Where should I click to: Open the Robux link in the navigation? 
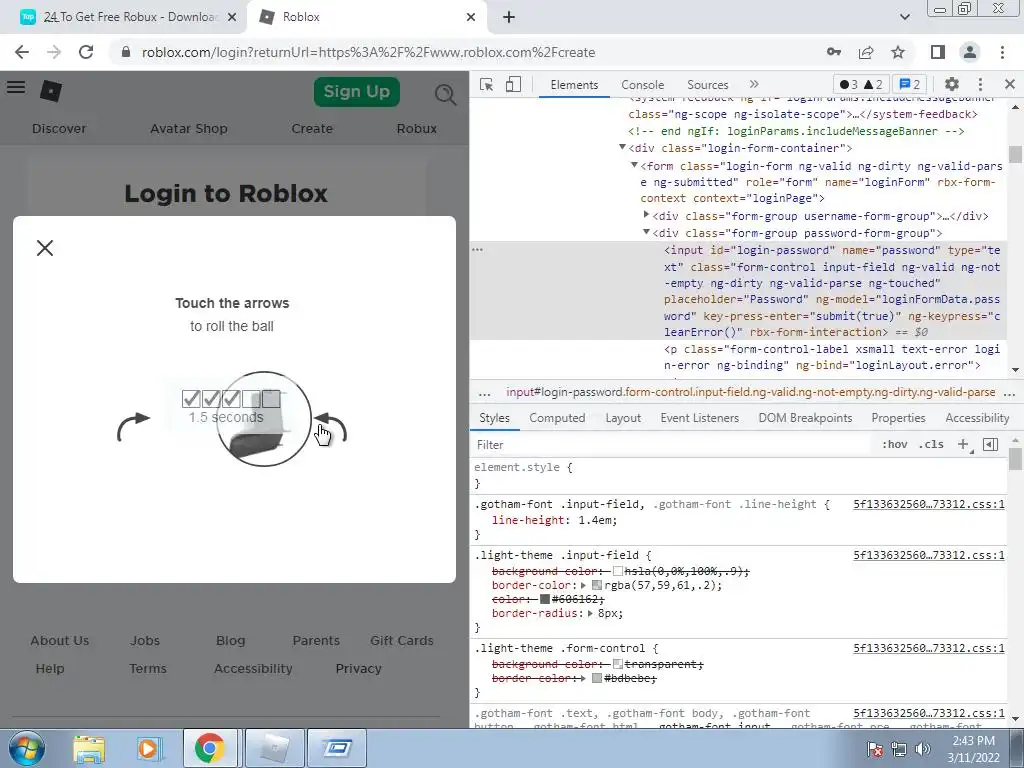click(x=417, y=129)
